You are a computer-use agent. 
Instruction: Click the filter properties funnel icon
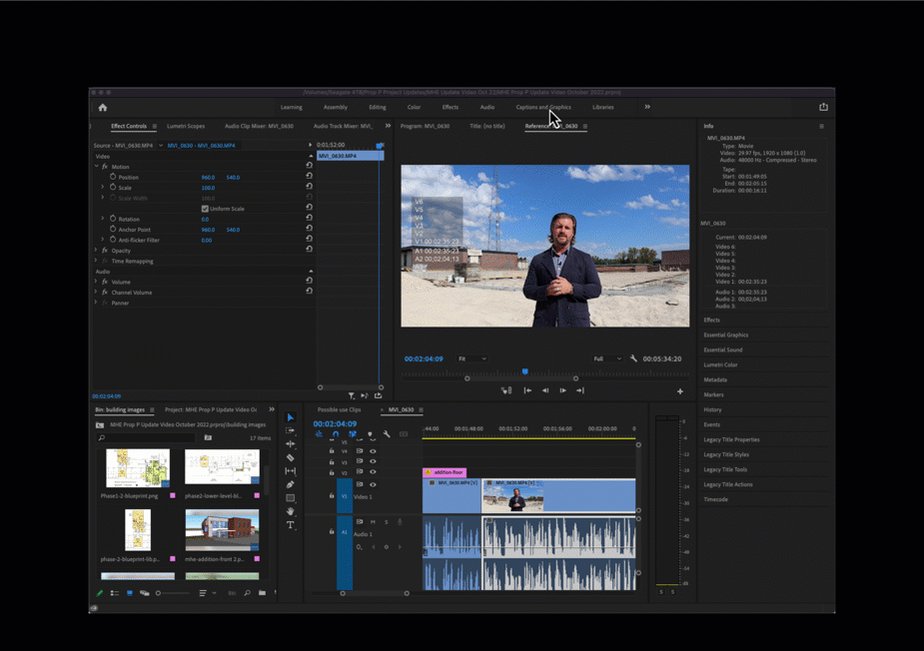coord(351,396)
